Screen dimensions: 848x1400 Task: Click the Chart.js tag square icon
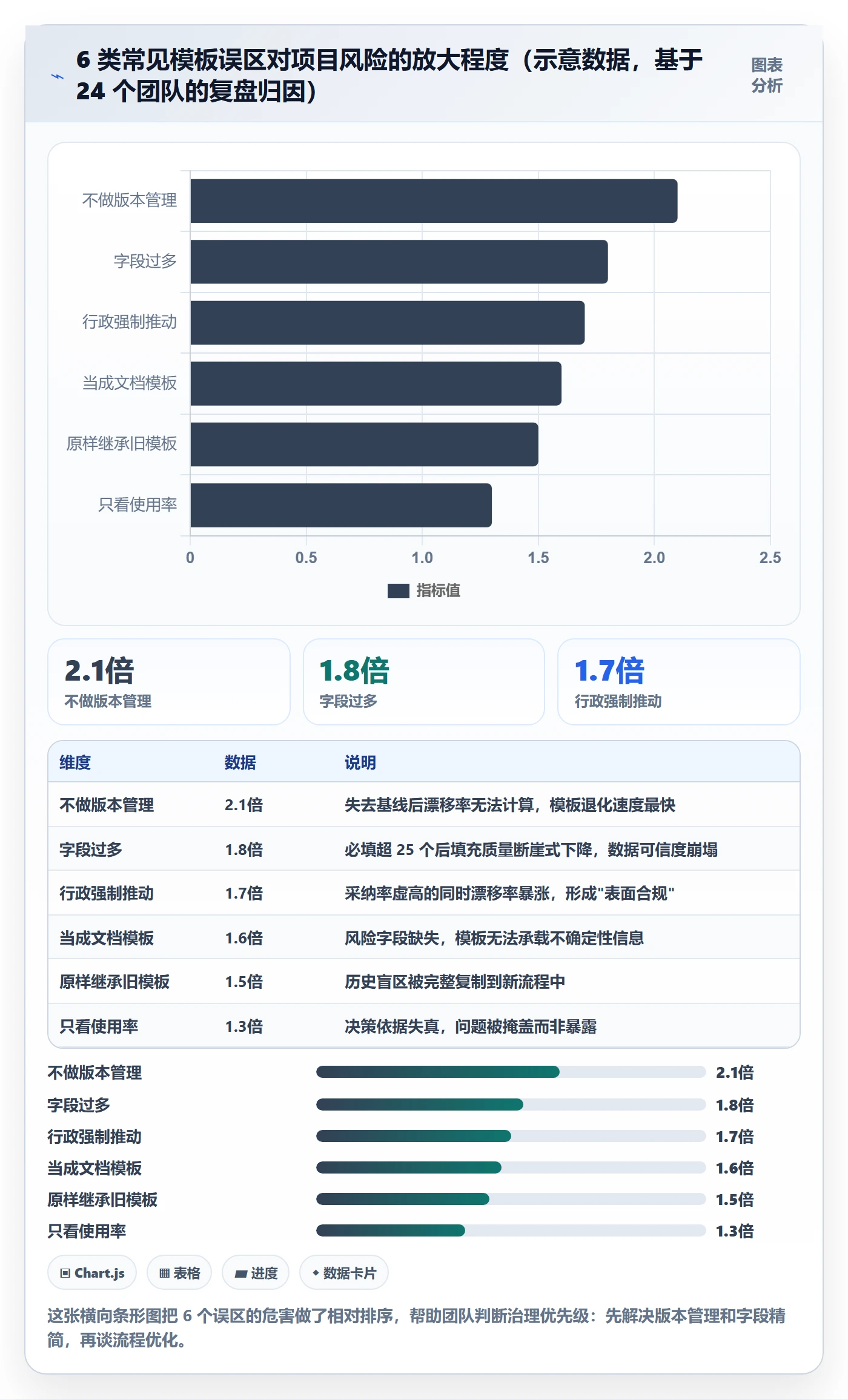pyautogui.click(x=65, y=1273)
